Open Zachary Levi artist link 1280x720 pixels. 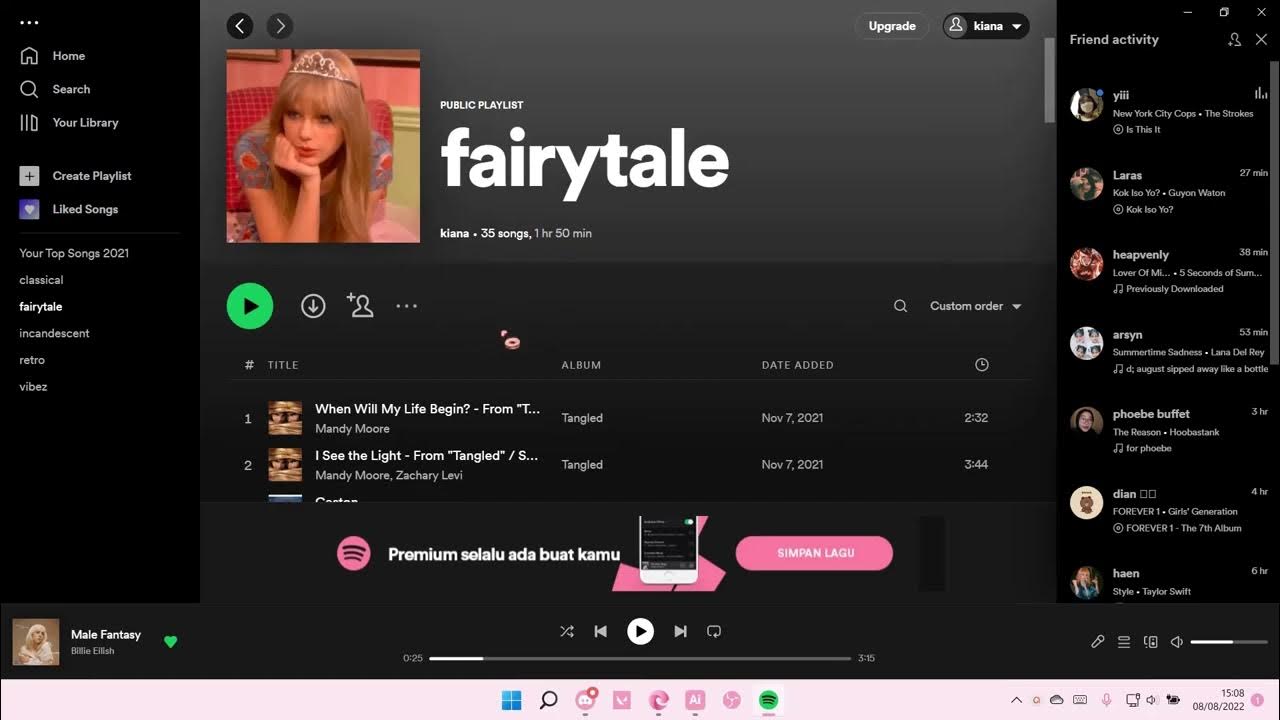pos(429,476)
